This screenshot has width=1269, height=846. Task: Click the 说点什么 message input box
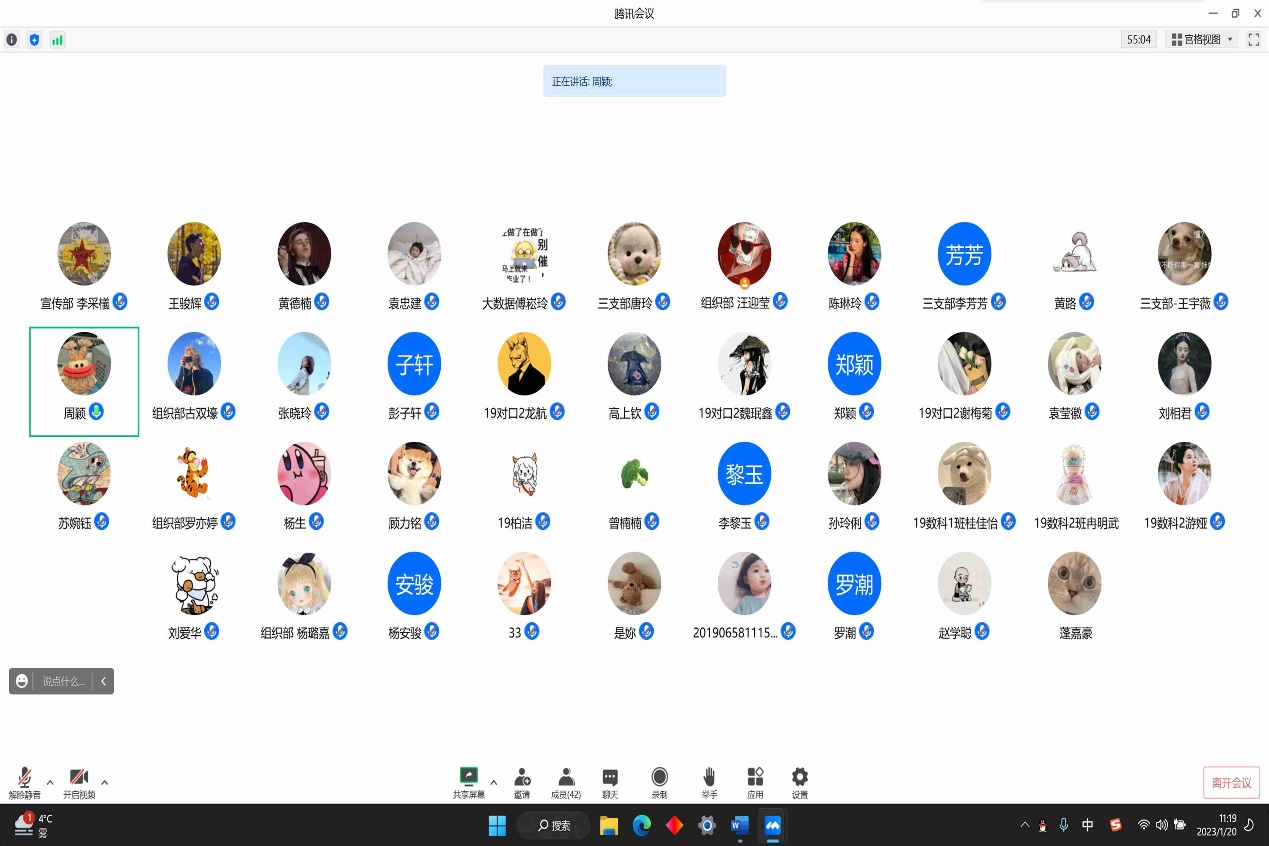(x=64, y=681)
